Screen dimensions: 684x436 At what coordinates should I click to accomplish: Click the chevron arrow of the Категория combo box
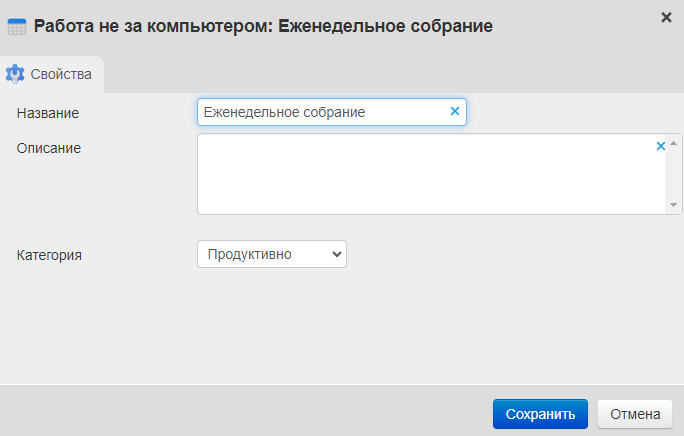(337, 254)
